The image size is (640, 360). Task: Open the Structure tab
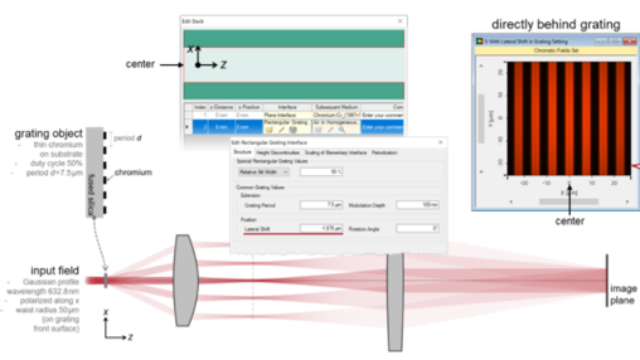coord(242,152)
